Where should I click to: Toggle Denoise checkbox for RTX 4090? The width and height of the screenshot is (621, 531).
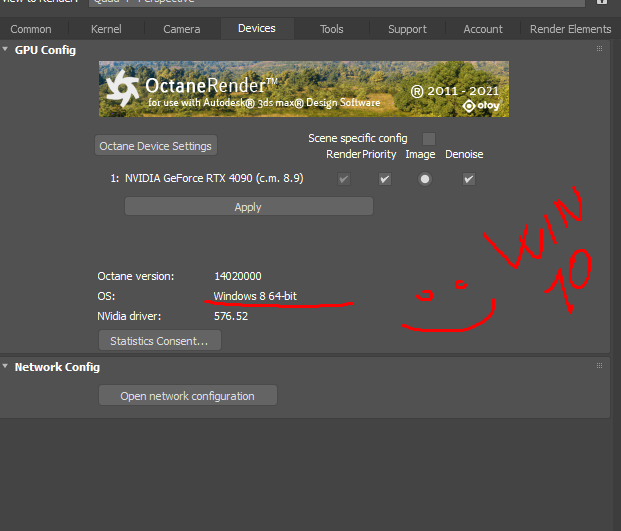[x=469, y=179]
